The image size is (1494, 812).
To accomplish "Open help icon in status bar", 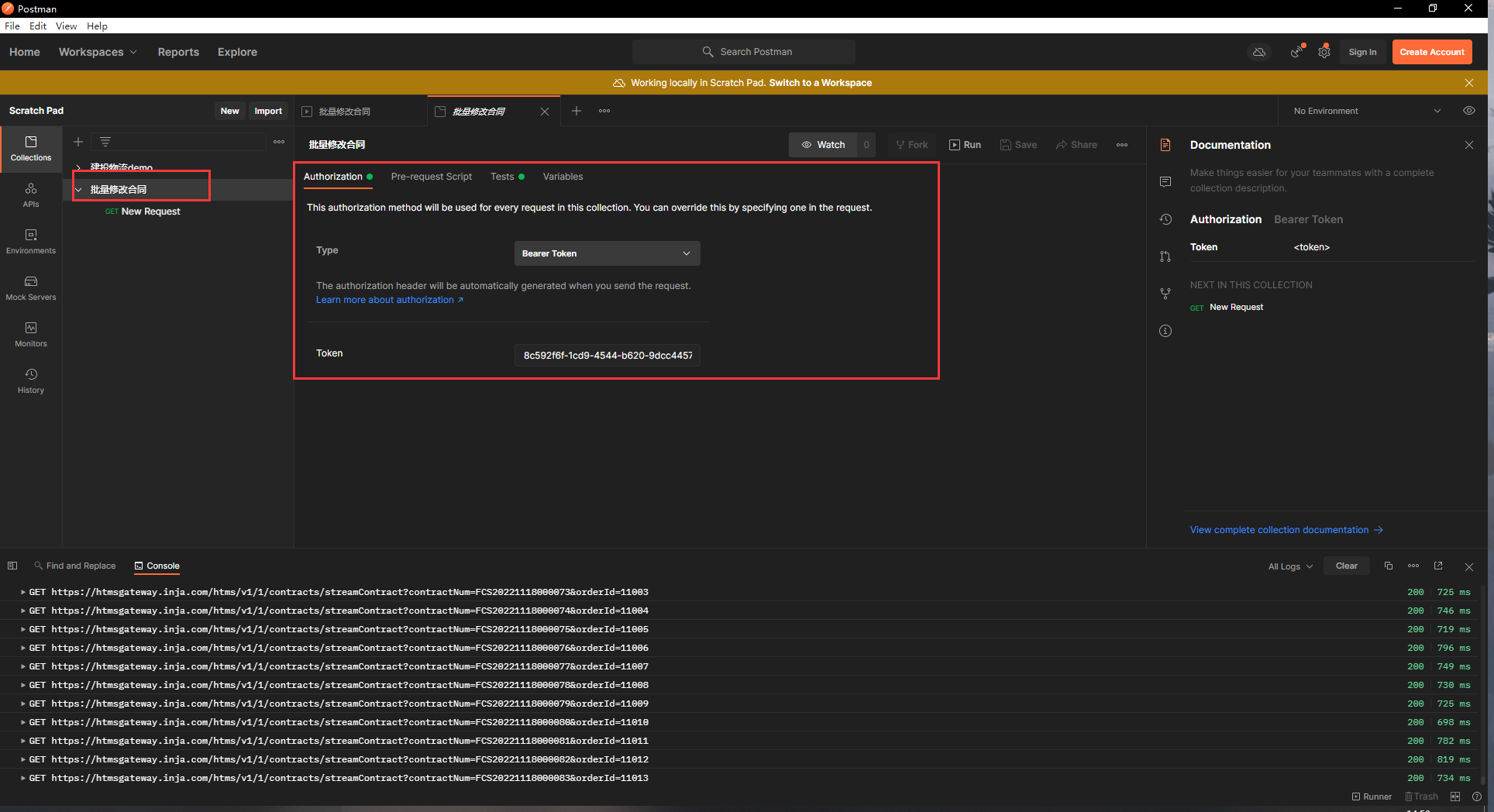I will (x=1477, y=797).
